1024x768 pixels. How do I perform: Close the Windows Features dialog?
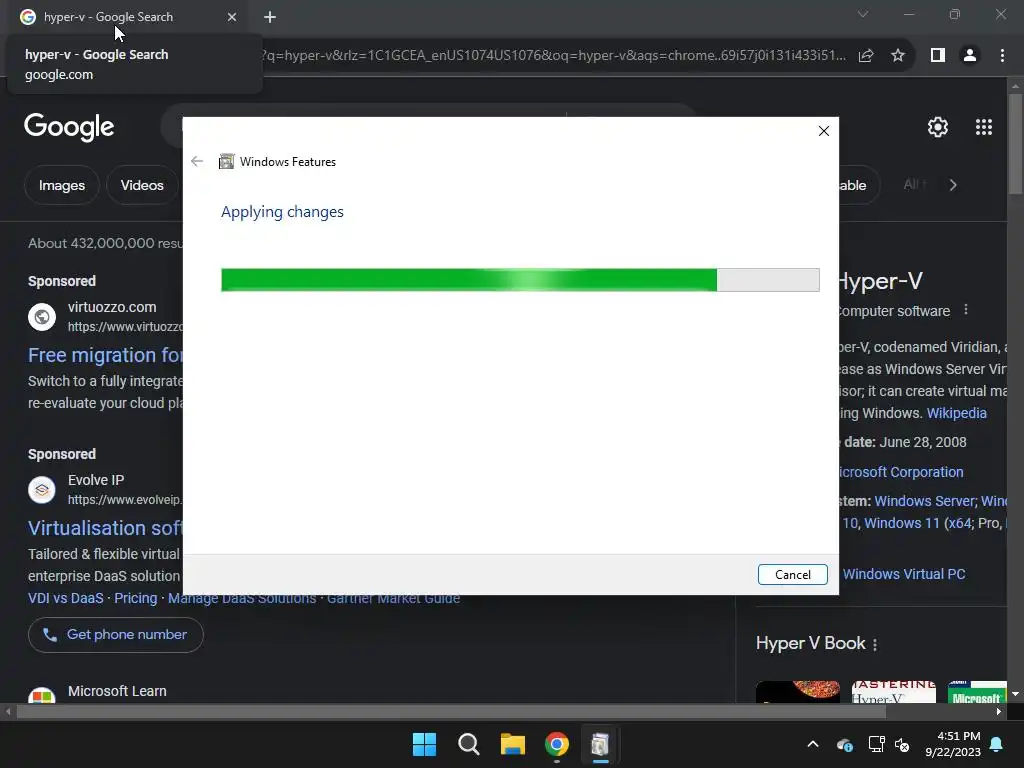824,131
